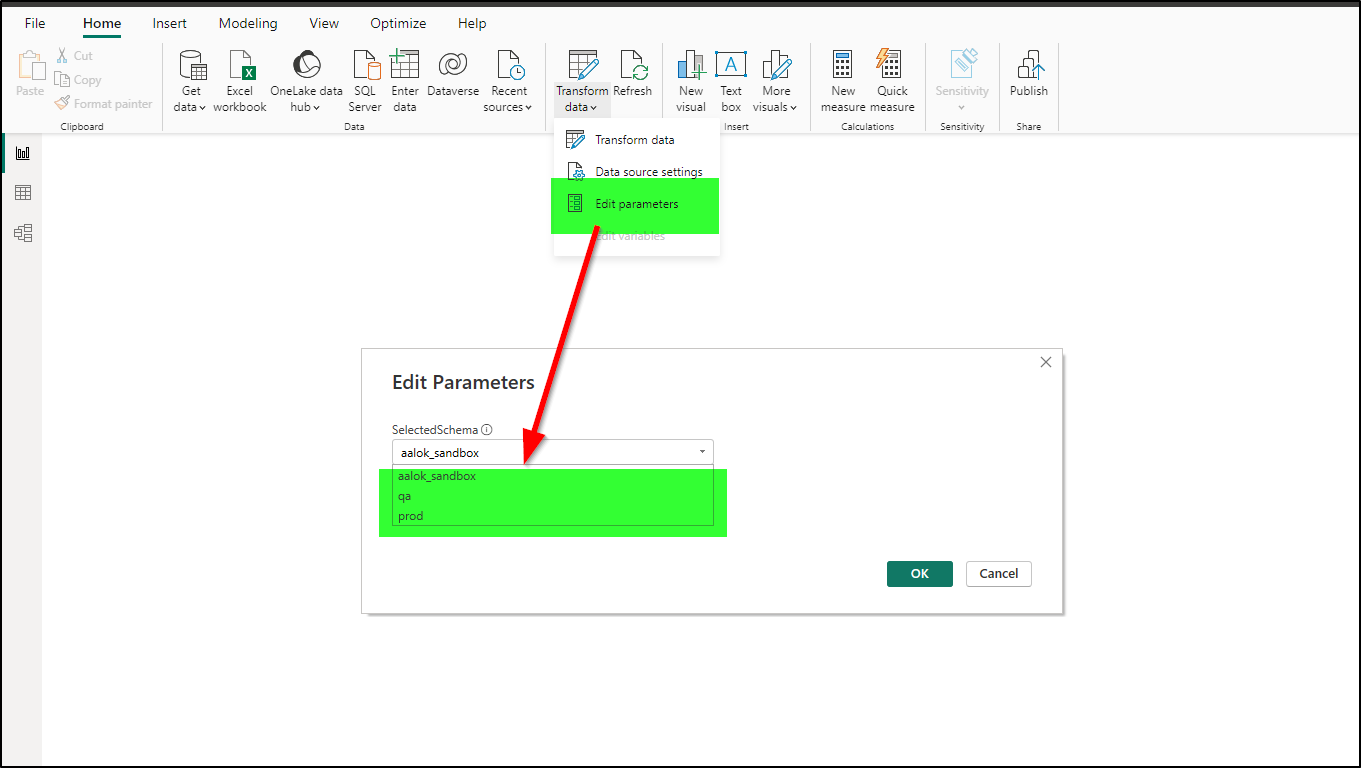Click the SelectedSchema info icon
1361x768 pixels.
click(487, 430)
